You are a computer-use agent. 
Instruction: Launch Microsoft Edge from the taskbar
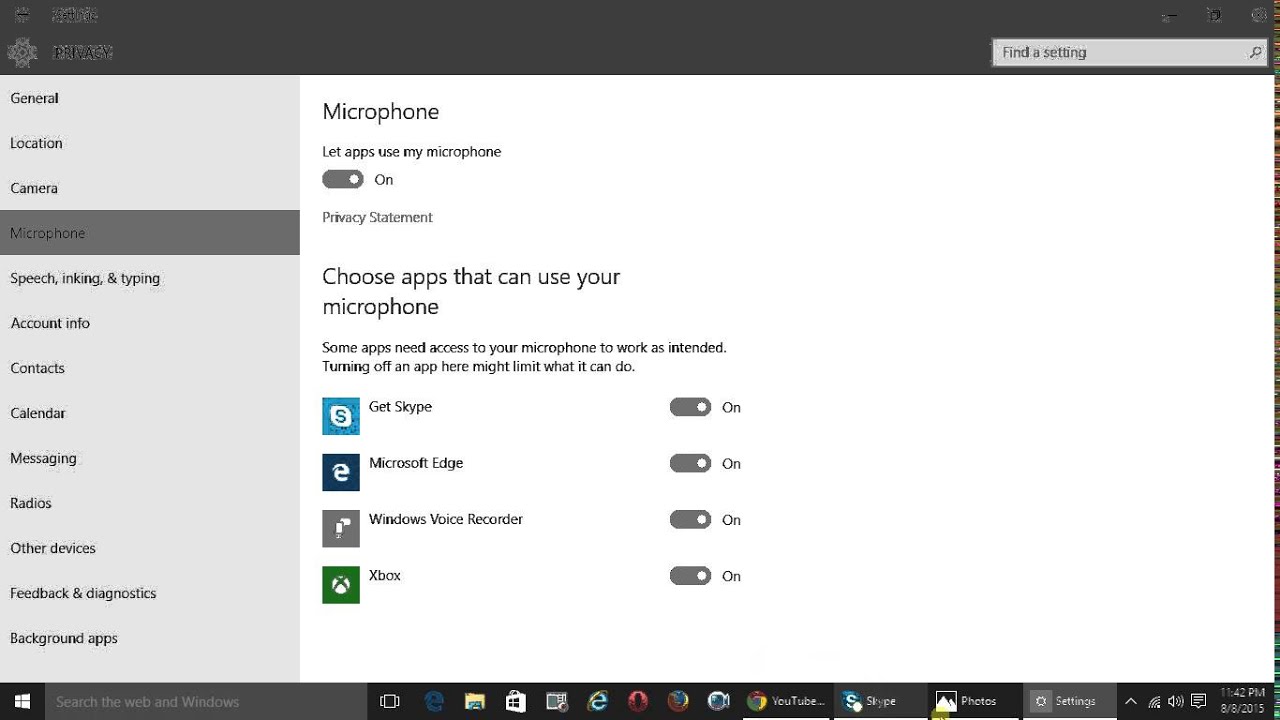coord(434,701)
